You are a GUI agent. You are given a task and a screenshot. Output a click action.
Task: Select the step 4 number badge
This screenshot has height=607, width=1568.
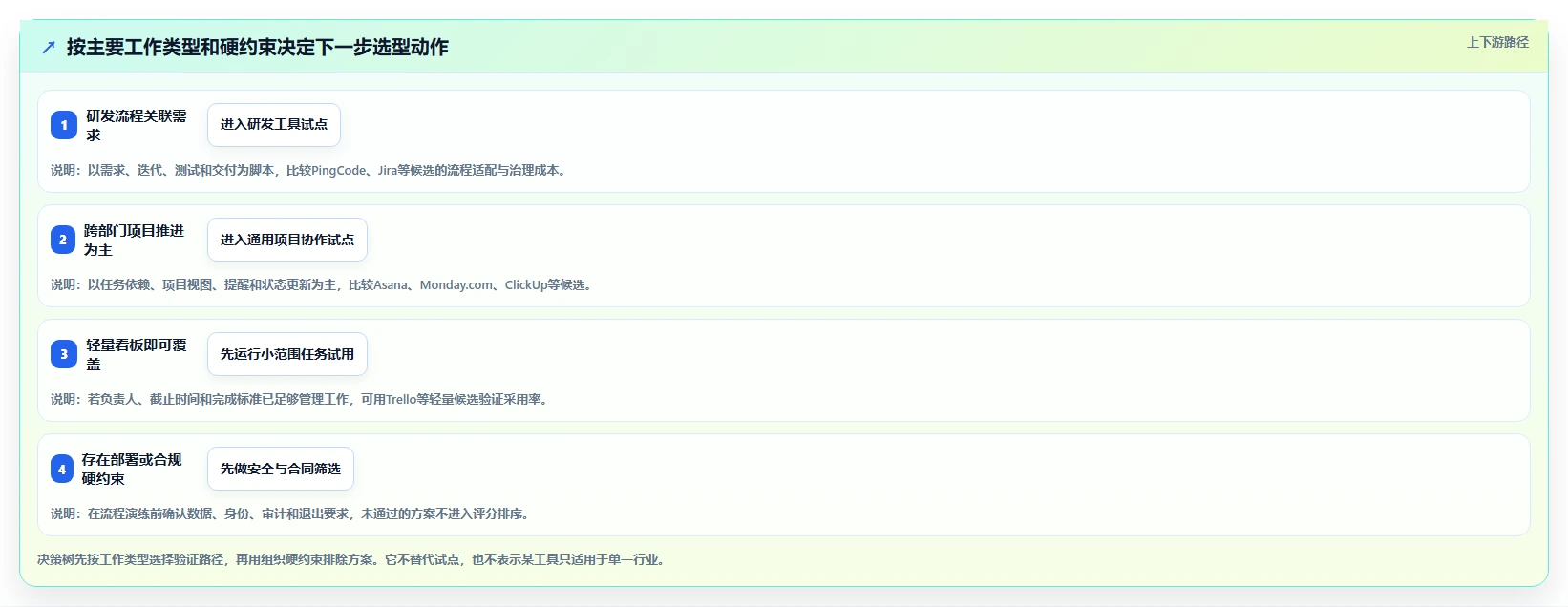tap(62, 469)
